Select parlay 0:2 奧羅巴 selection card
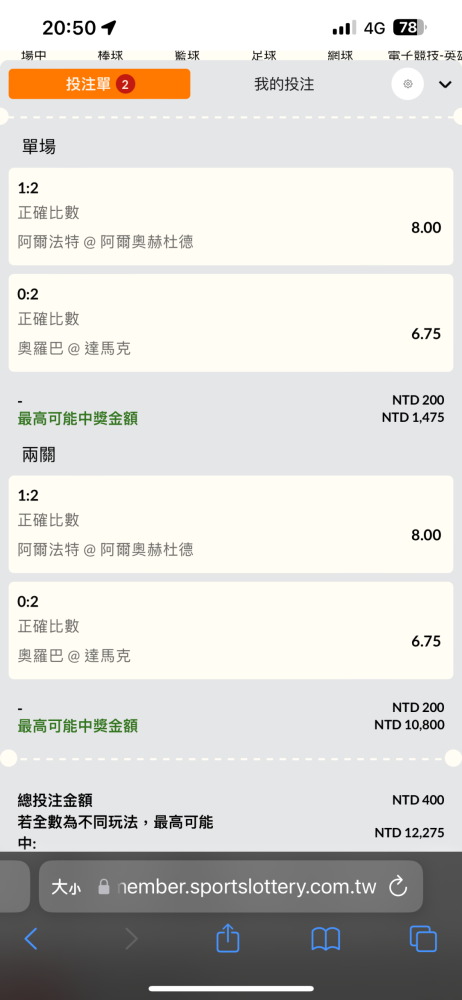The image size is (462, 1000). [231, 630]
